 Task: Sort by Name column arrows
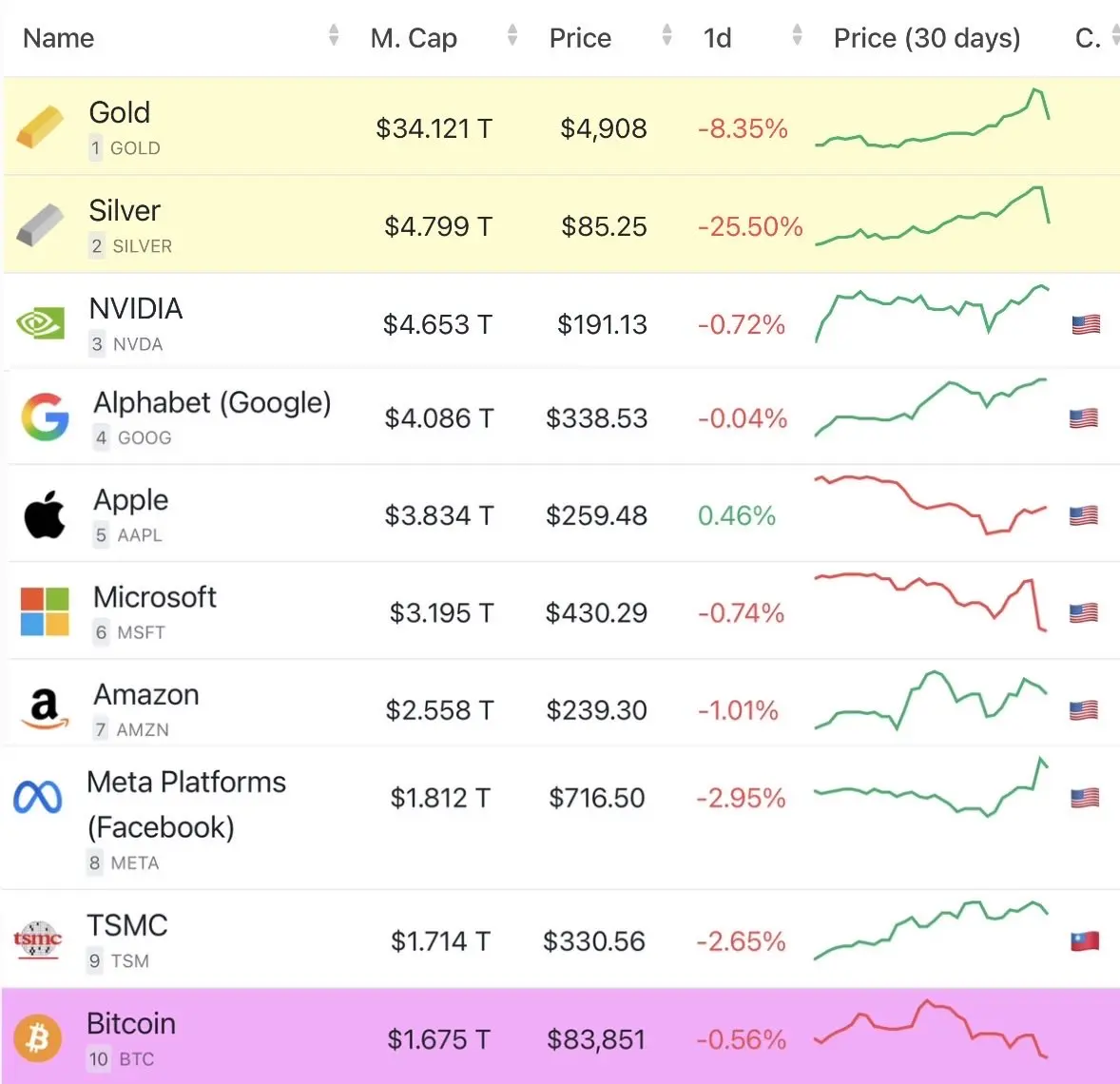coord(334,36)
